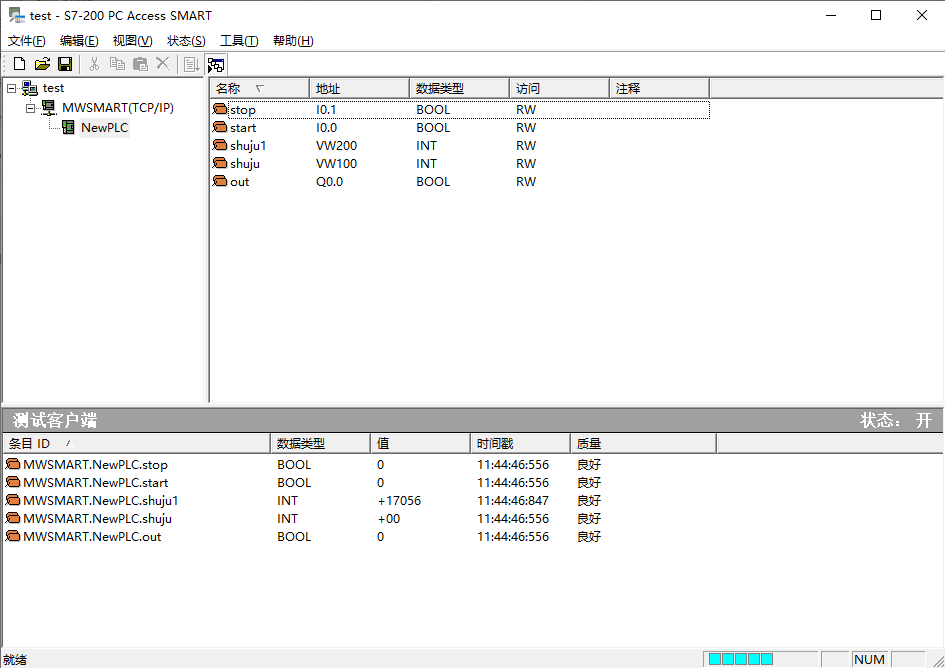Viewport: 945px width, 668px height.
Task: Open the 工具 menu
Action: (237, 41)
